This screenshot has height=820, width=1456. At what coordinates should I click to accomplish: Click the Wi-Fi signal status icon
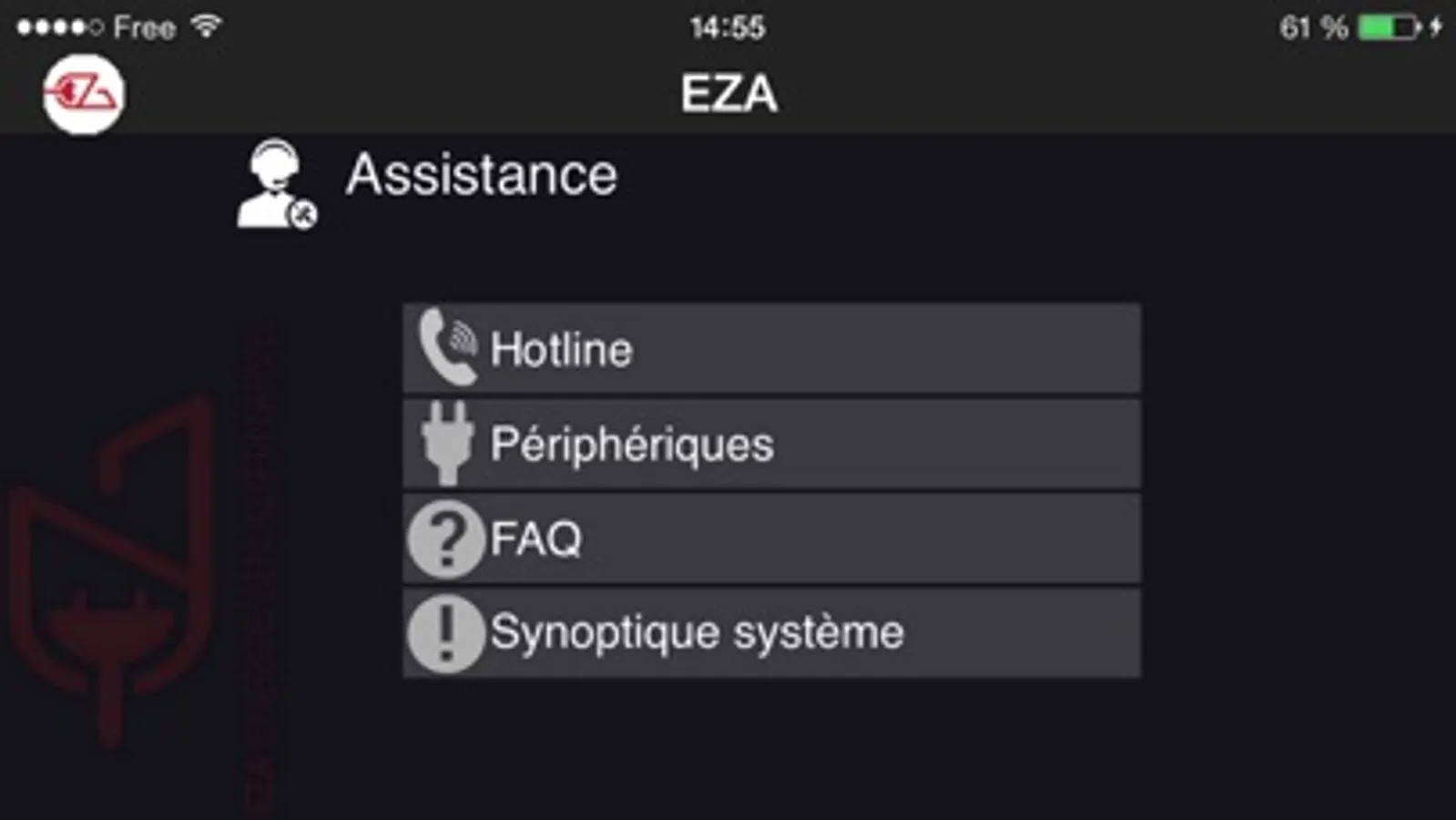(x=207, y=26)
